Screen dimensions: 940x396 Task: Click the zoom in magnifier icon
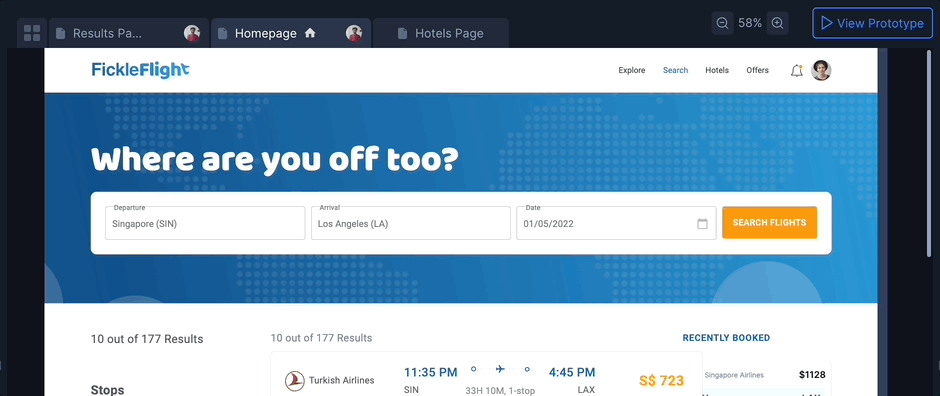(777, 23)
